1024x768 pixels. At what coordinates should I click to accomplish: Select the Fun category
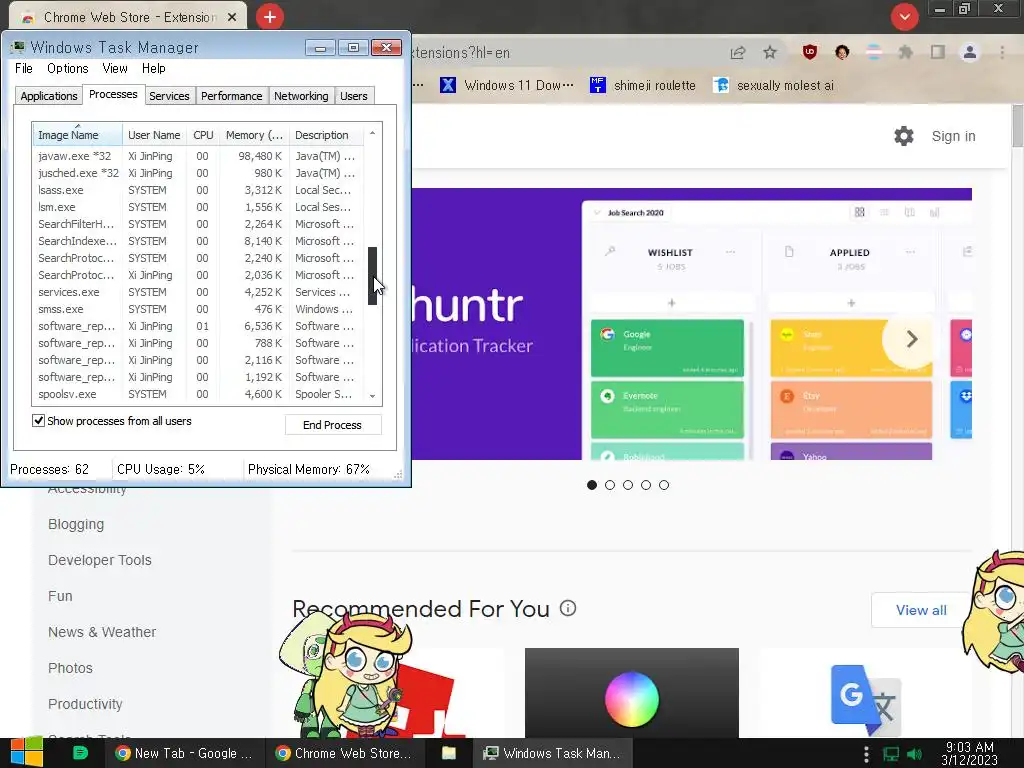(60, 596)
